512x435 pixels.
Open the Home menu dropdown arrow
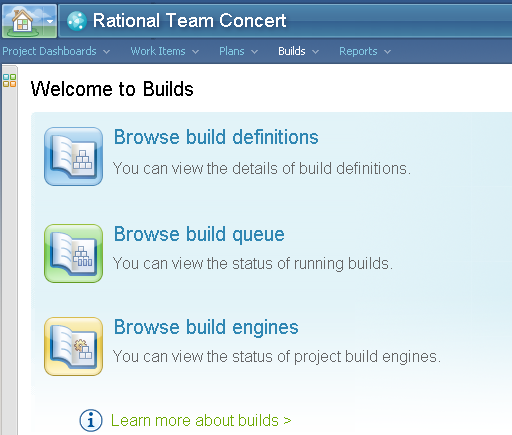coord(50,21)
